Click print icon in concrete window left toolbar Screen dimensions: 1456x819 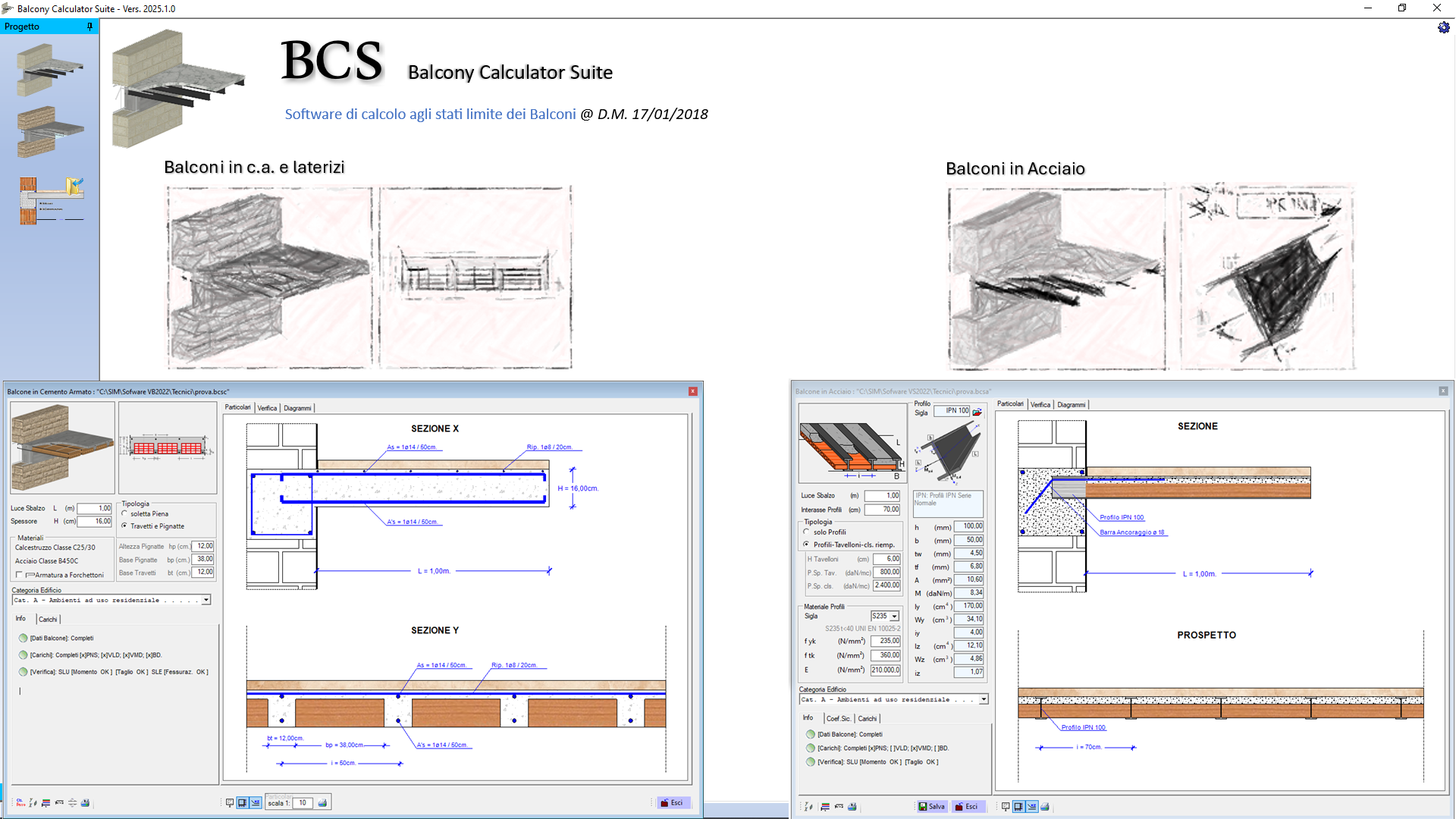click(85, 802)
